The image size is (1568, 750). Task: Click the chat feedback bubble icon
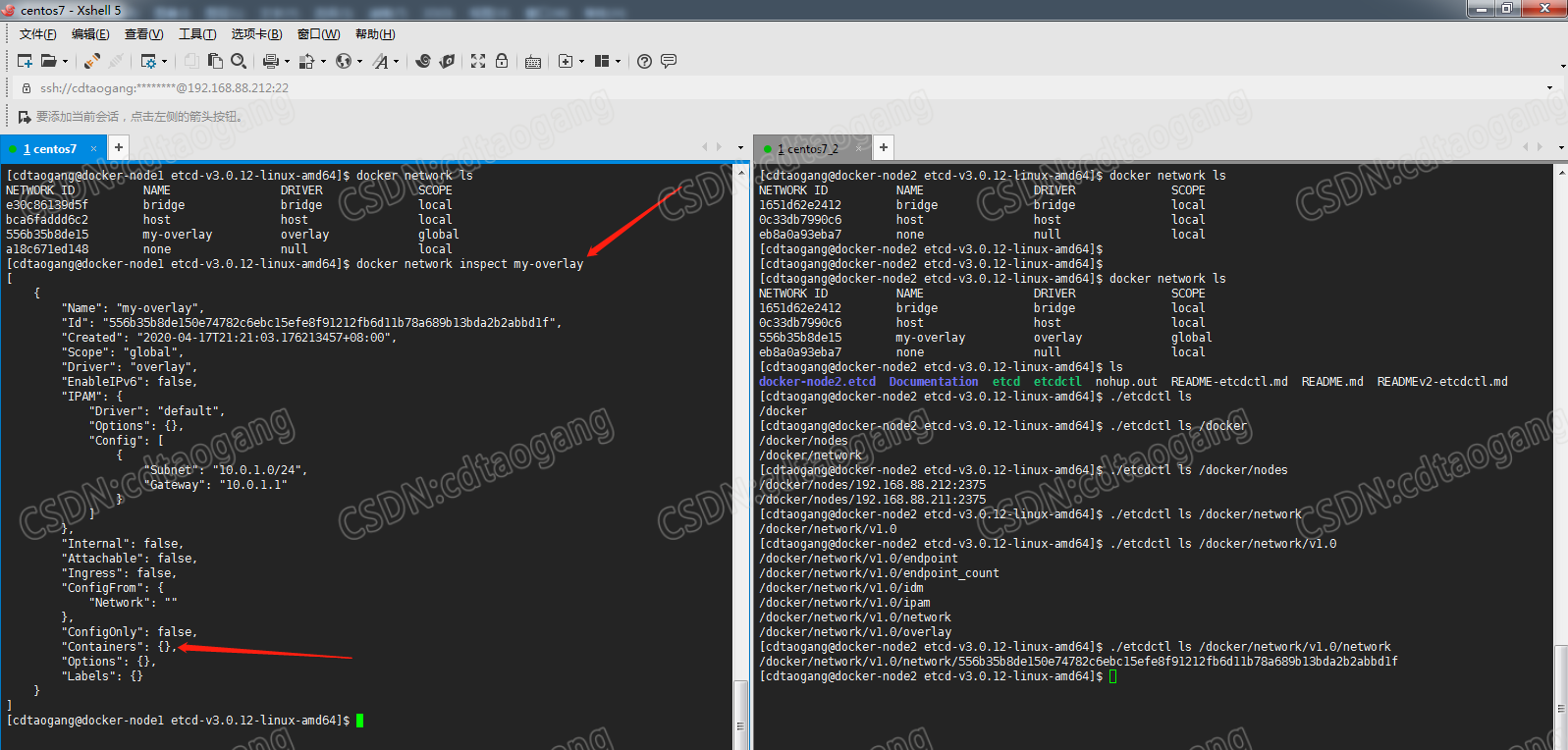[669, 61]
